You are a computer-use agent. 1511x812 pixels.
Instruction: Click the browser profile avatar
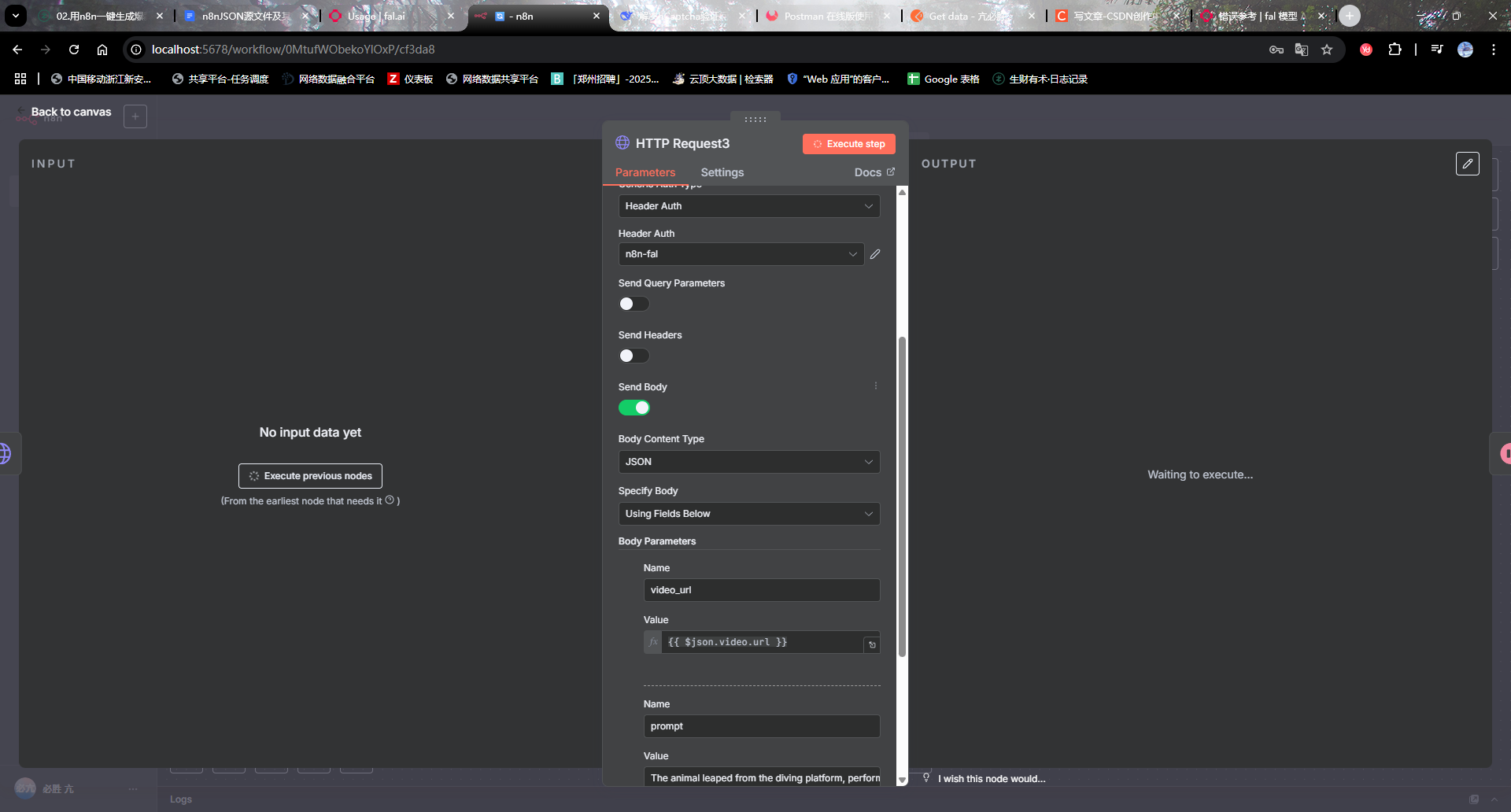(x=1465, y=50)
